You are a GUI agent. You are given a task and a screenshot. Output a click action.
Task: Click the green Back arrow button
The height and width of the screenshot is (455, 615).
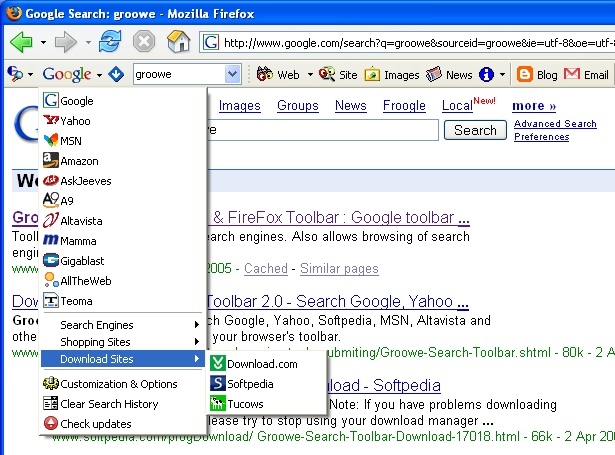coord(22,42)
